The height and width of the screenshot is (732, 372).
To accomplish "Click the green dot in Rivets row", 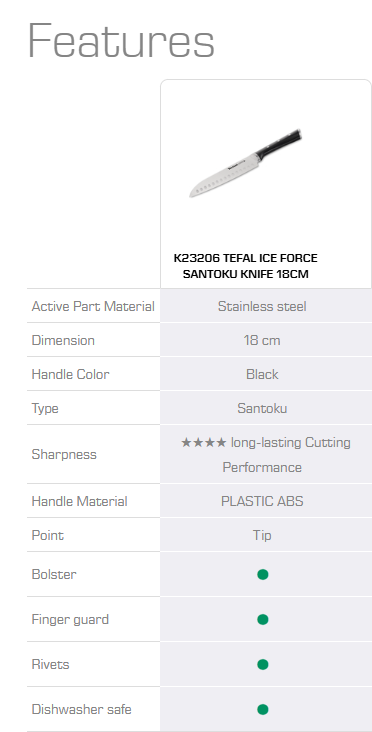I will pos(263,664).
